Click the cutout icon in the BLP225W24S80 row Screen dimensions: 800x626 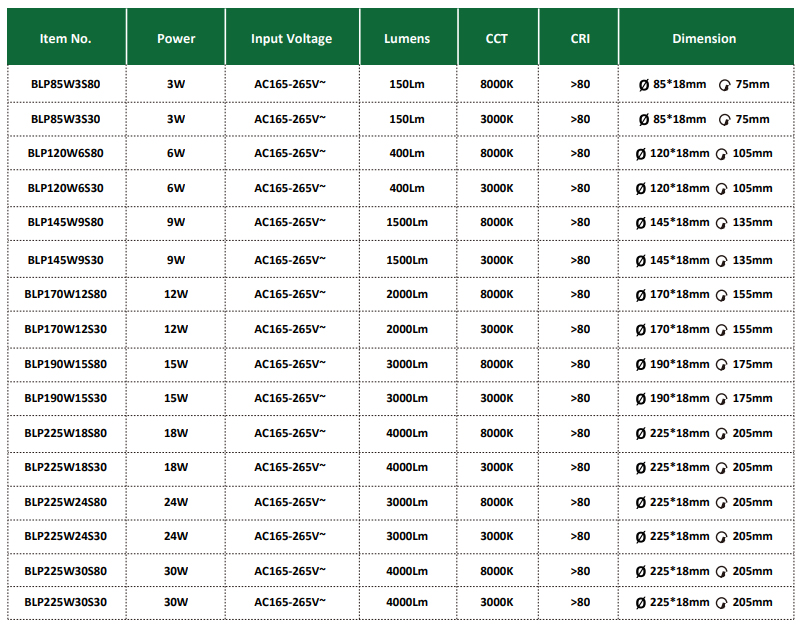721,504
